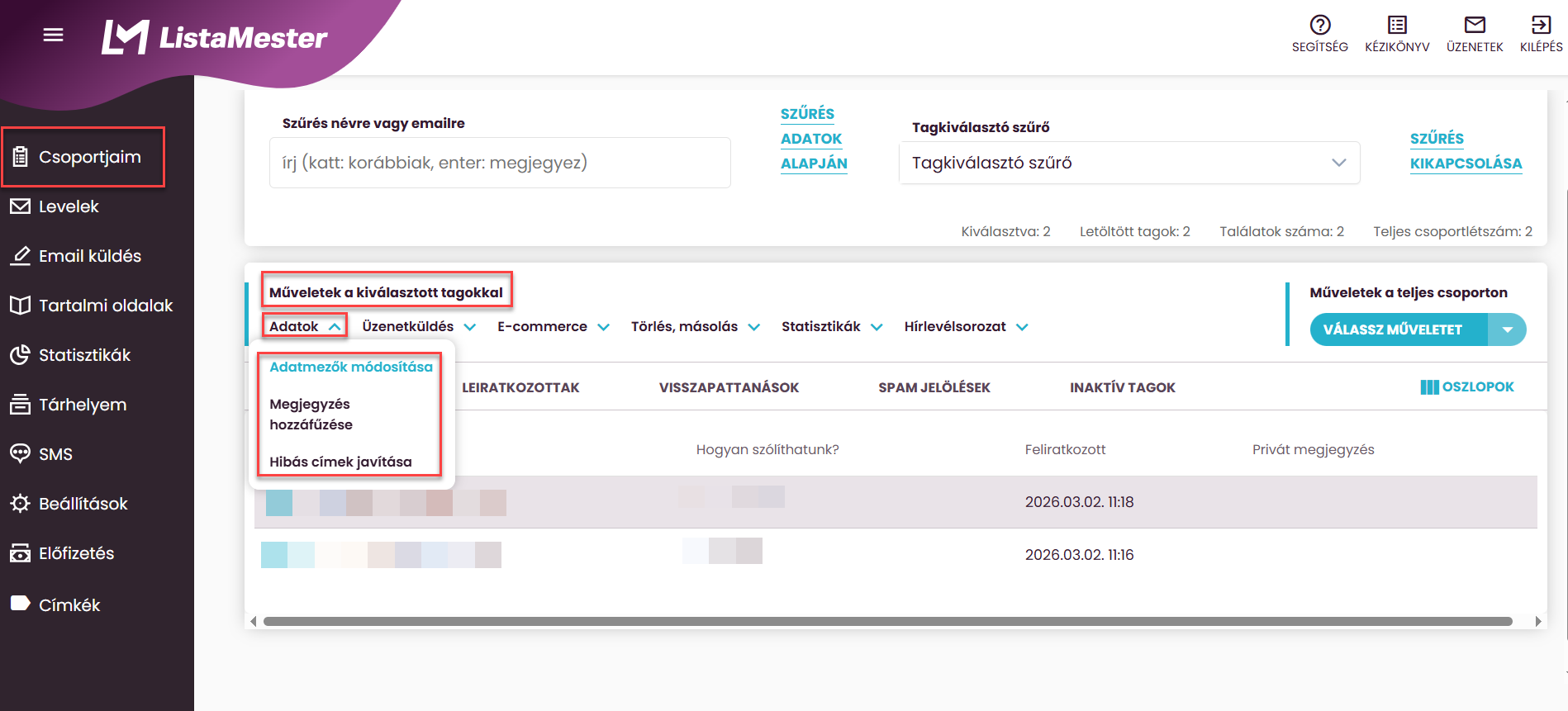
Task: Click the name or email filter field
Action: 500,163
